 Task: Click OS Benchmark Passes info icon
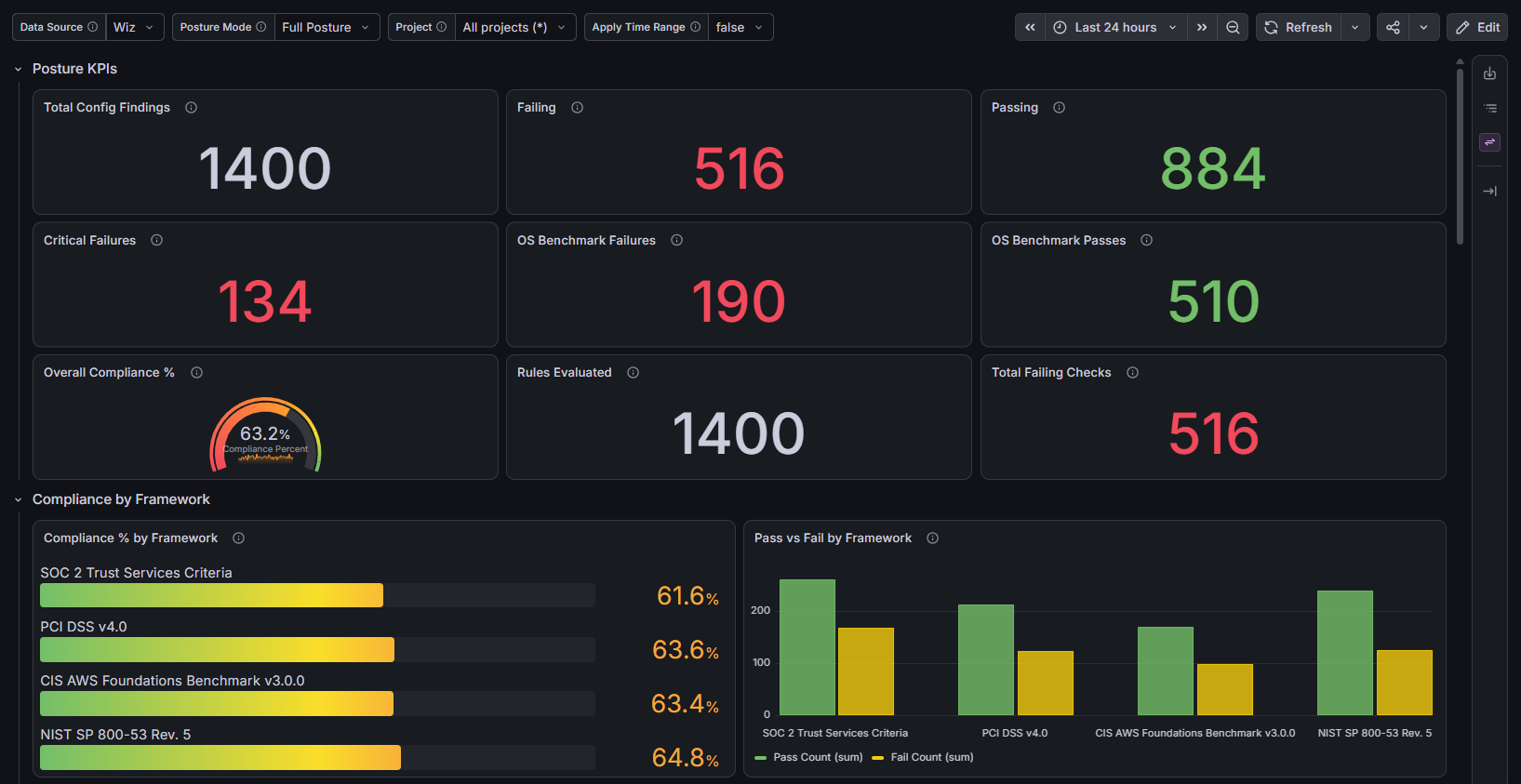[1146, 240]
